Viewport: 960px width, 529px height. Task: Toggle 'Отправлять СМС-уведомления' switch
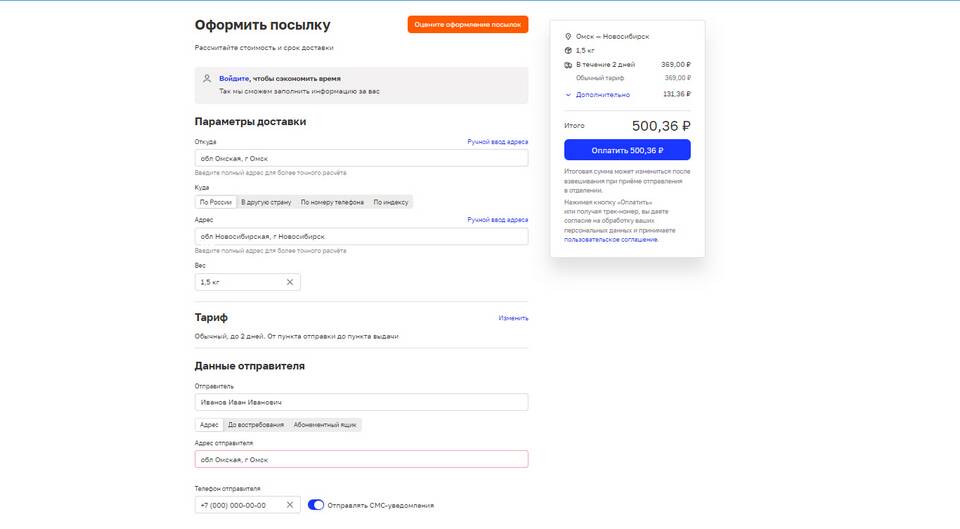pos(316,505)
